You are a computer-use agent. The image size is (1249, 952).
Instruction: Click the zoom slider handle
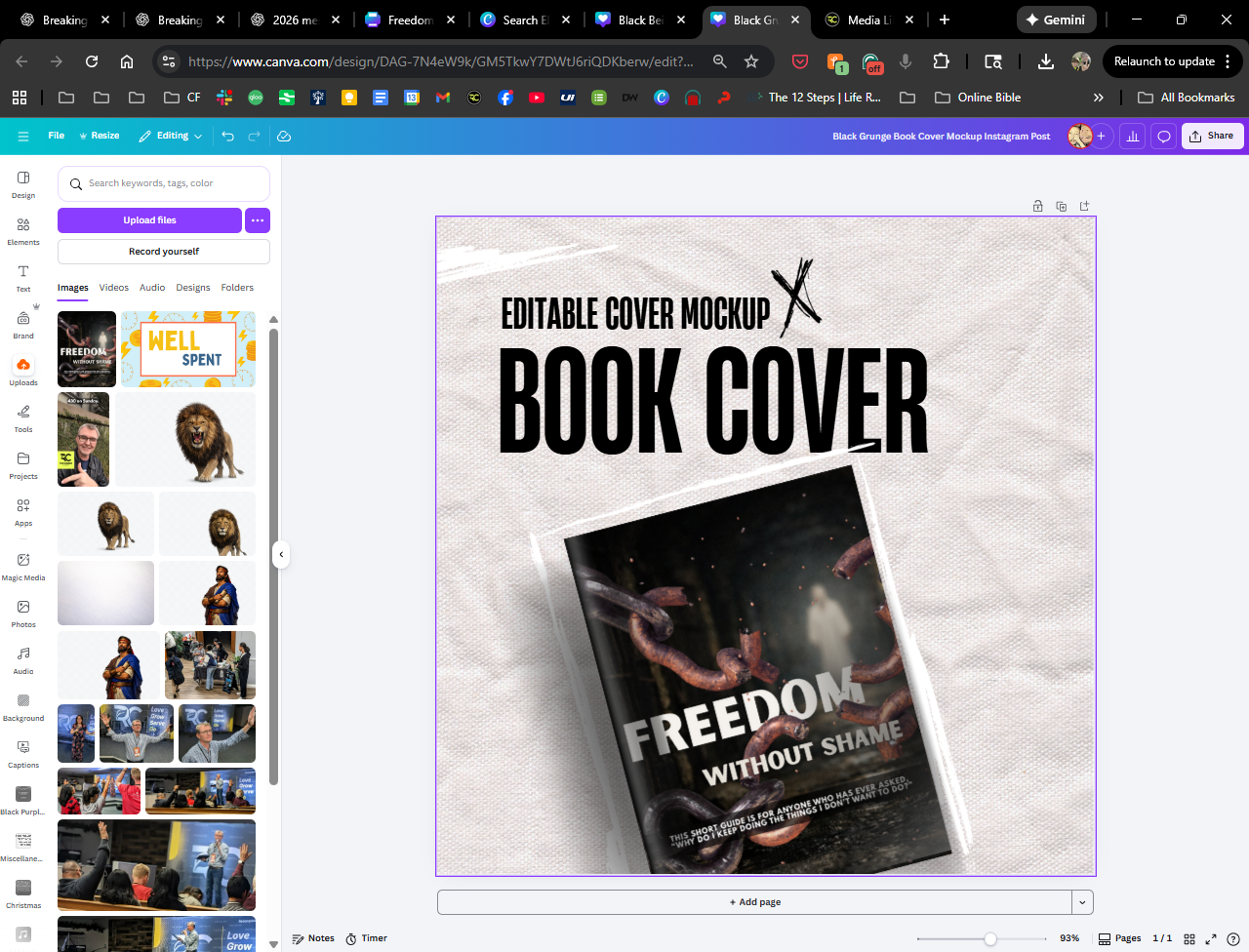(990, 938)
